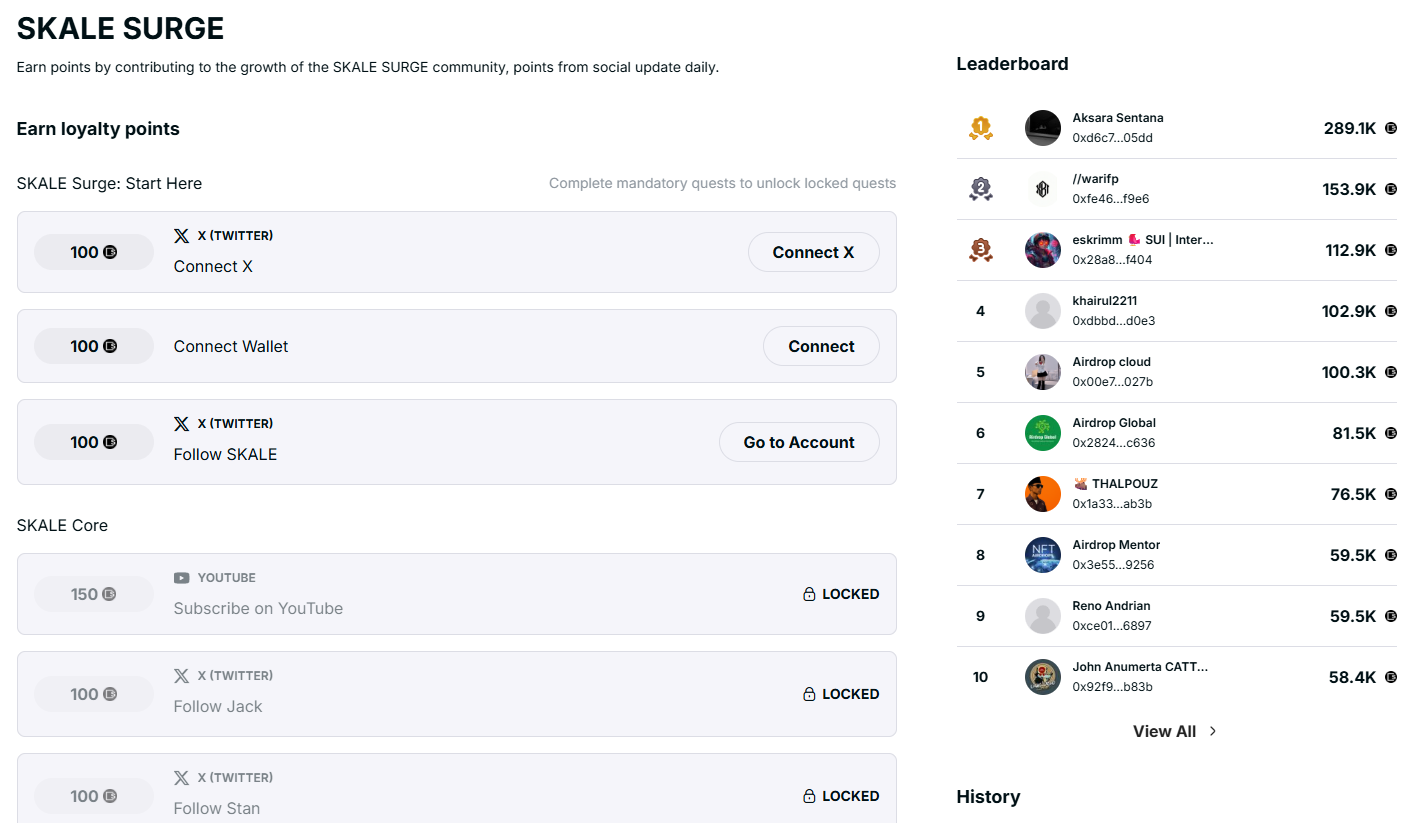This screenshot has width=1420, height=823.
Task: Click the lock icon on Follow Jack quest
Action: coord(809,694)
